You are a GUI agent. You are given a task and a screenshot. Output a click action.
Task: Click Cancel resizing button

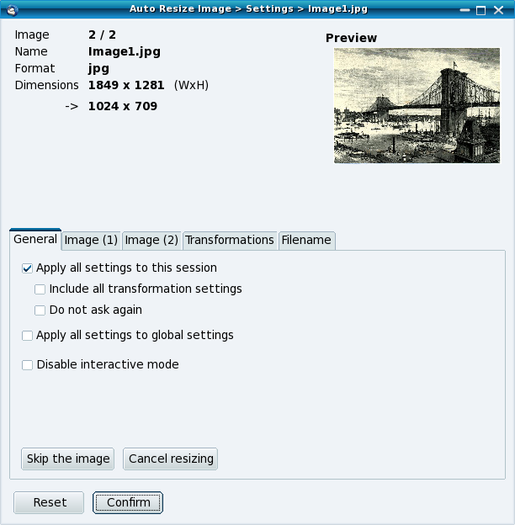pos(171,459)
